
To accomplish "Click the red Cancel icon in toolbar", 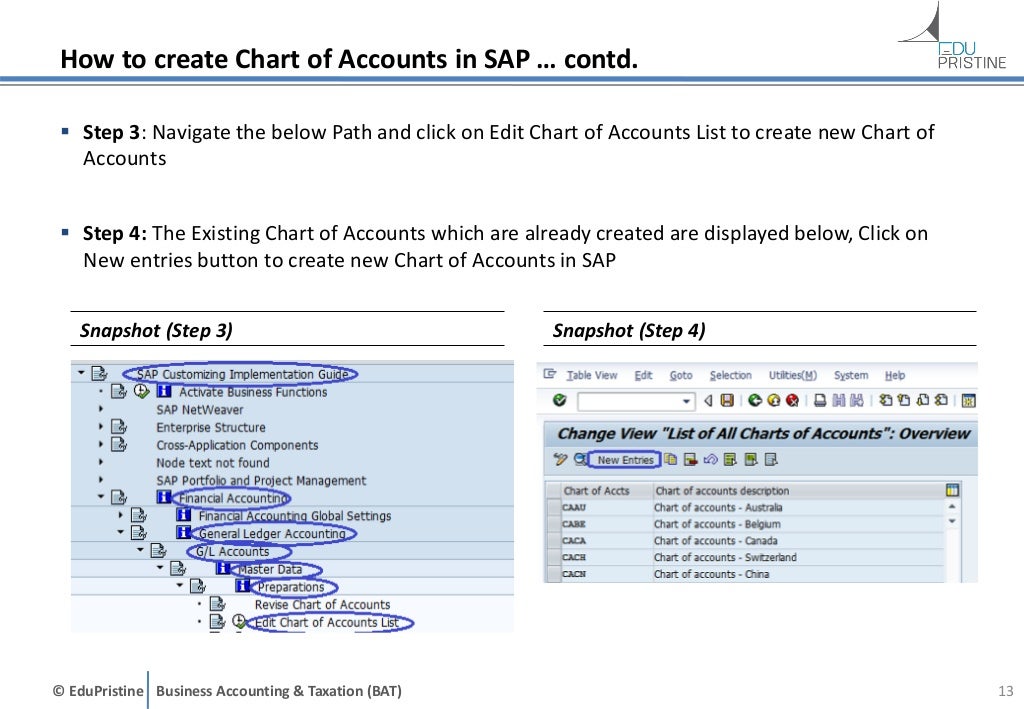I will click(792, 401).
